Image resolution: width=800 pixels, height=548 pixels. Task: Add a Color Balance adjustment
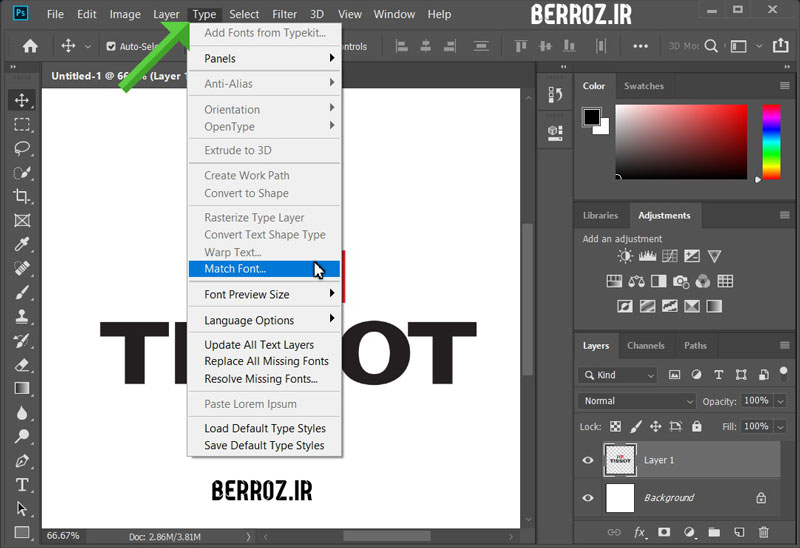coord(636,281)
